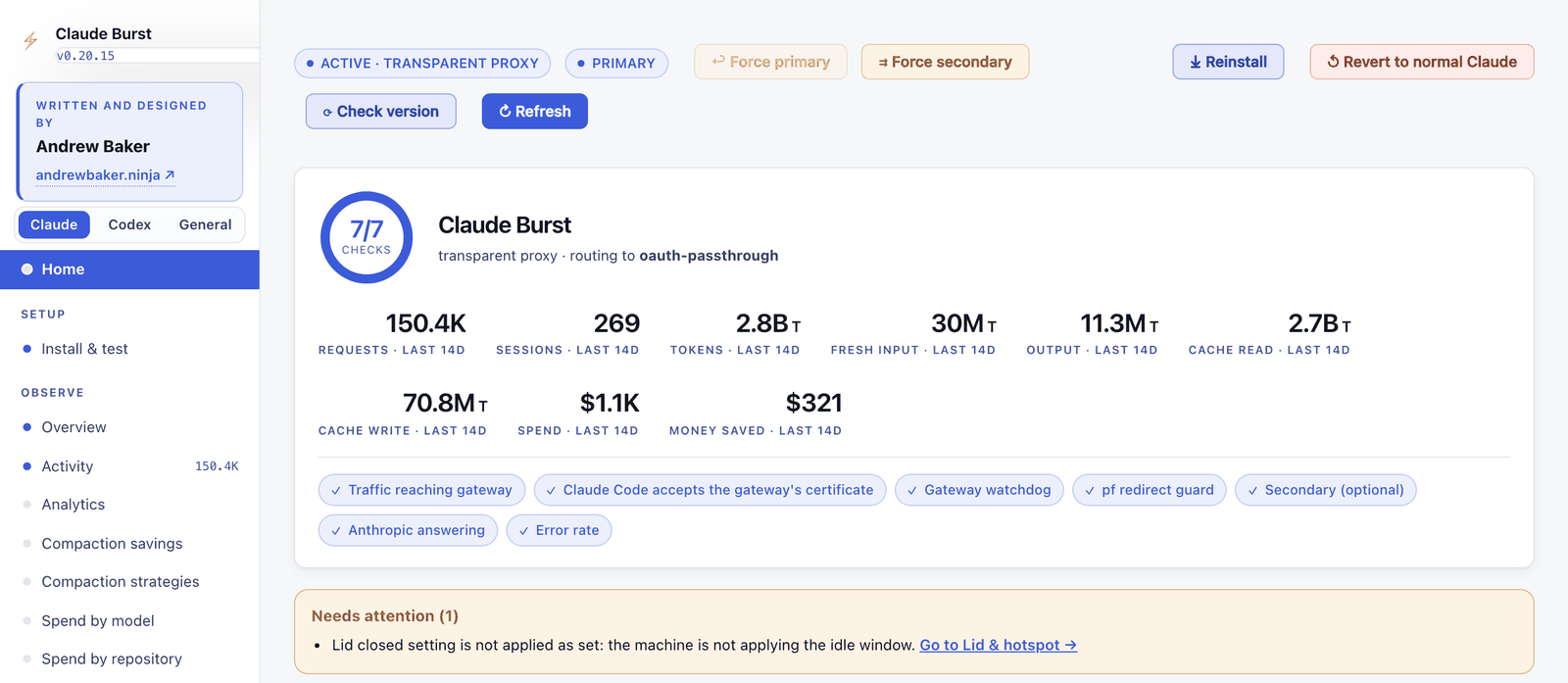Open Install & test page
This screenshot has height=683, width=1568.
[x=129, y=349]
